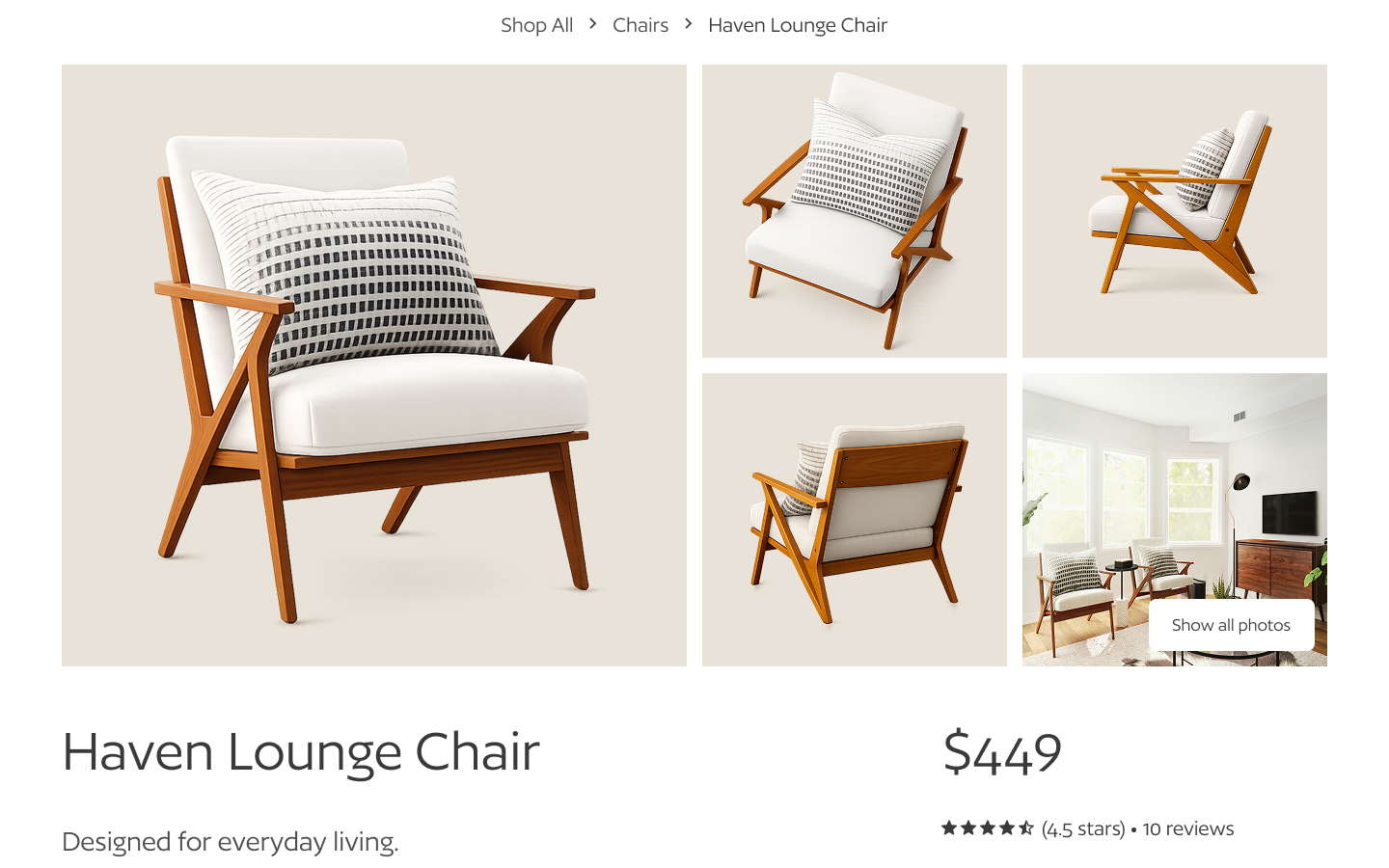Click the chevron after Shop All
Viewport: 1389px width, 868px height.
pos(593,23)
